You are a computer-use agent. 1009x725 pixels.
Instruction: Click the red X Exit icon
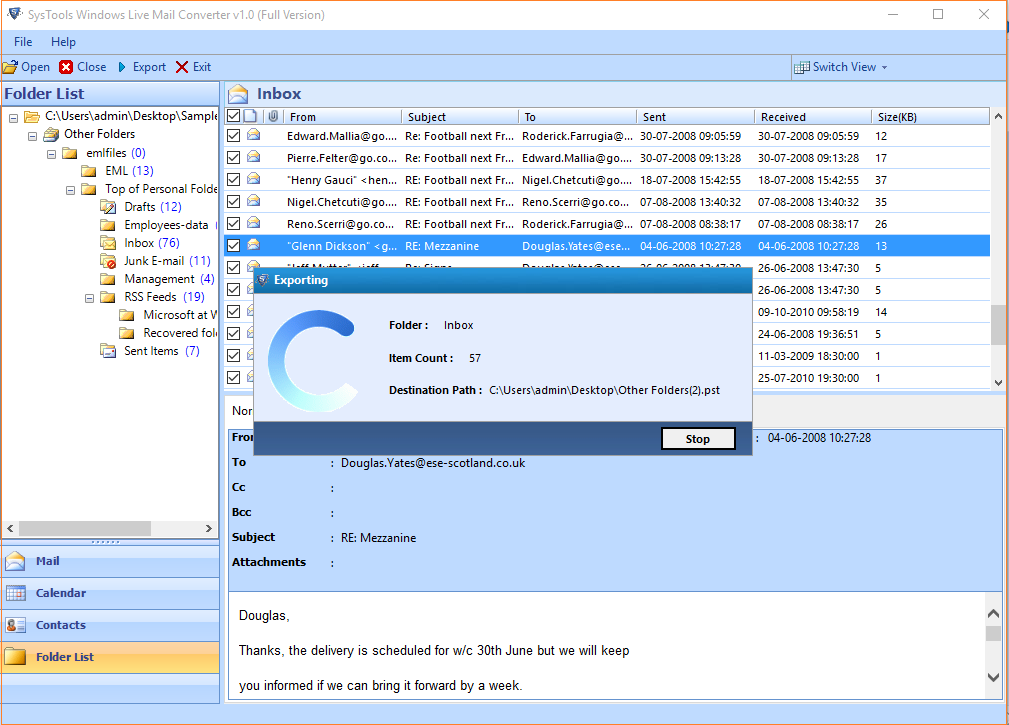tap(182, 67)
